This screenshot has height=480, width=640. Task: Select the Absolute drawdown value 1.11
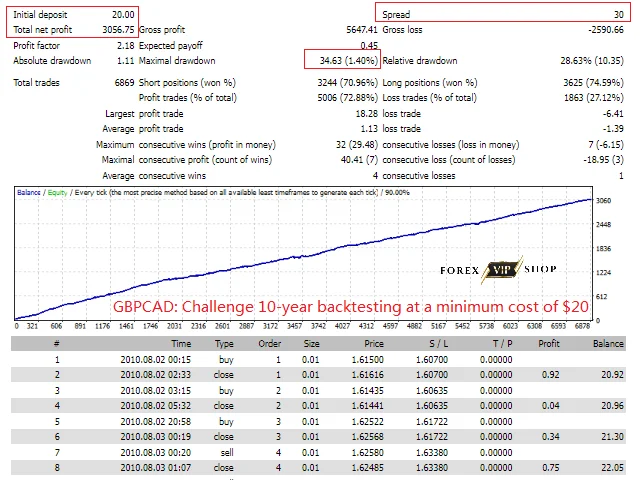[125, 61]
